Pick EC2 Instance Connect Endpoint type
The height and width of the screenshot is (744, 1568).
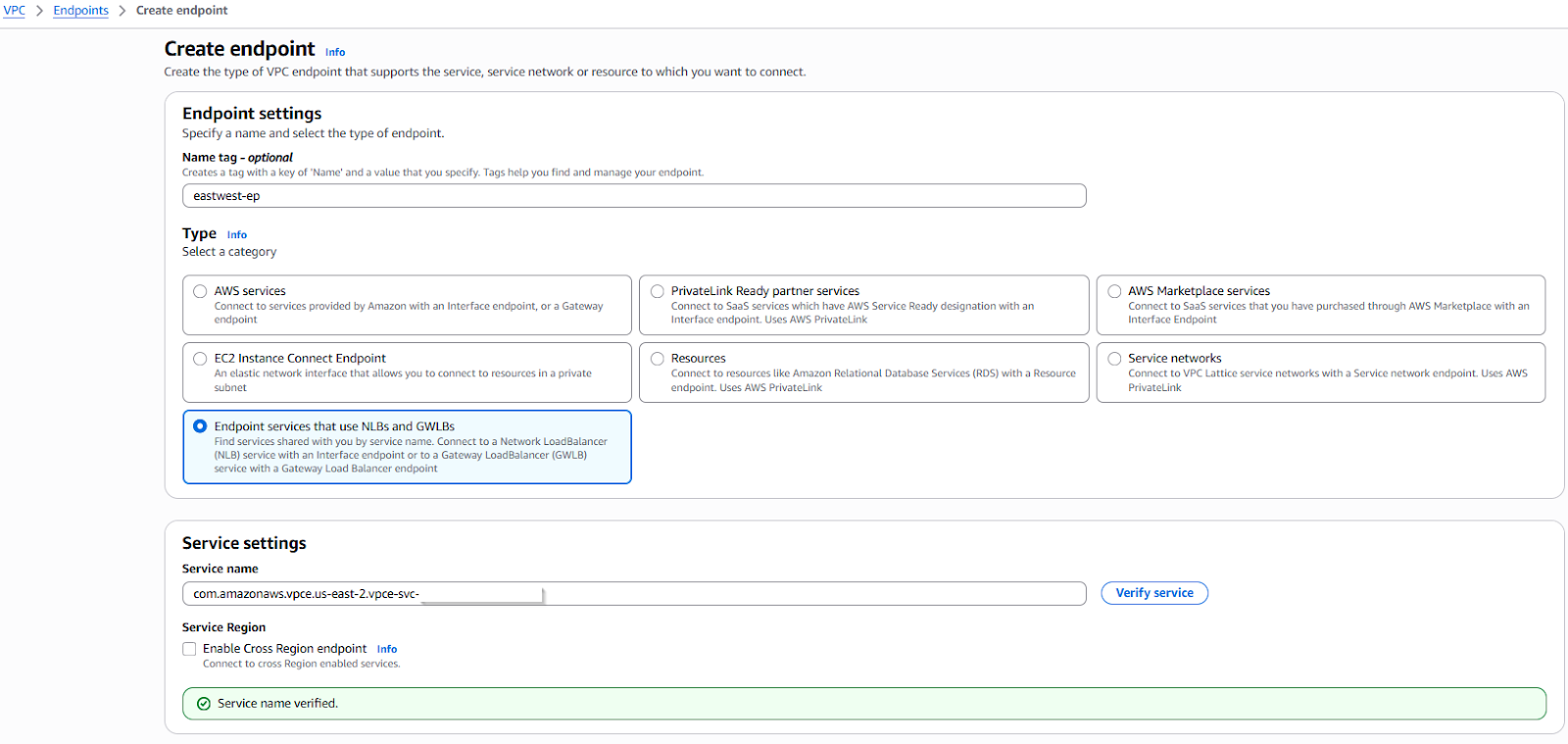click(200, 359)
